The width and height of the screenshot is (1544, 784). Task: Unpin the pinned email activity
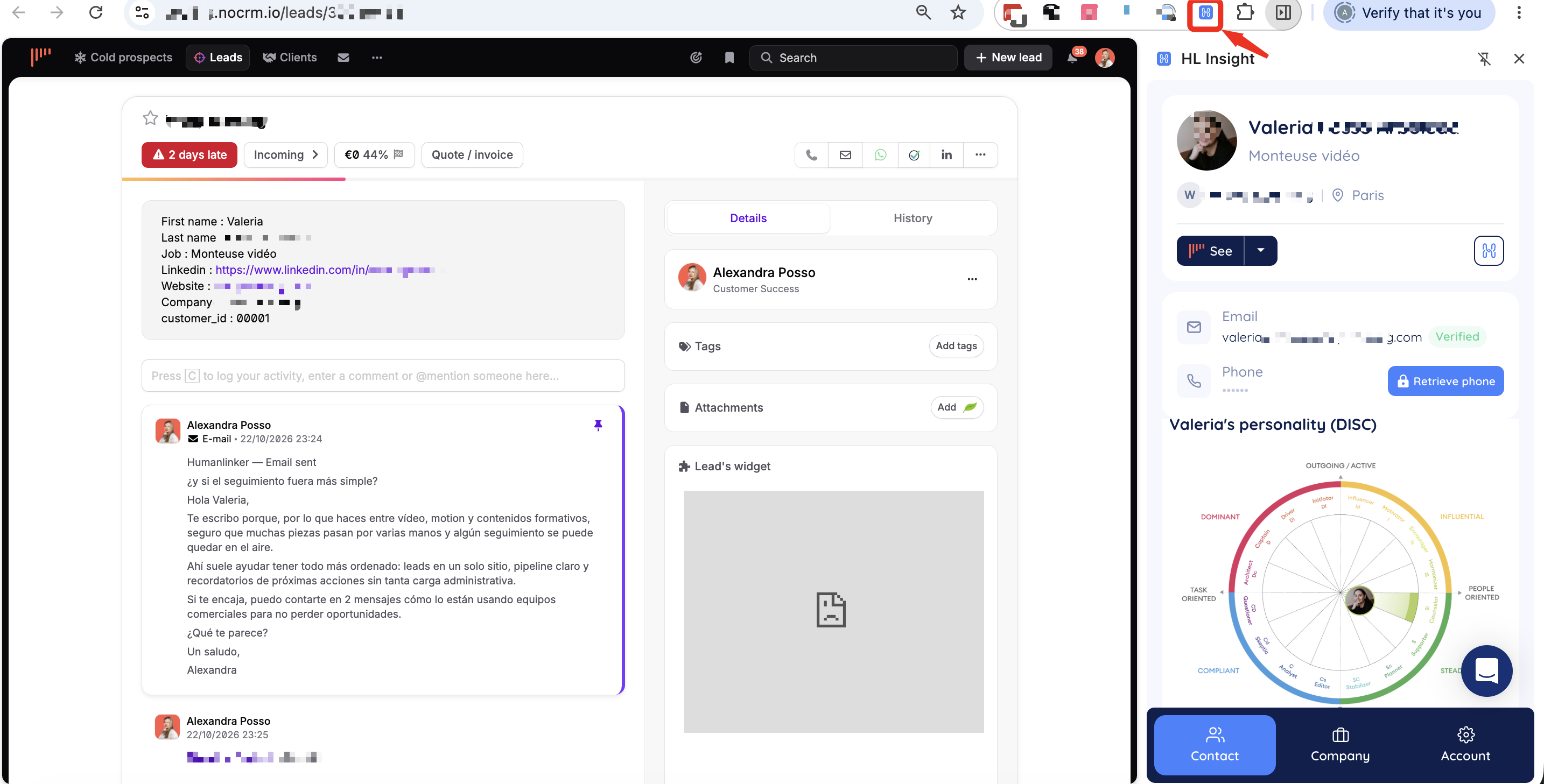coord(598,425)
